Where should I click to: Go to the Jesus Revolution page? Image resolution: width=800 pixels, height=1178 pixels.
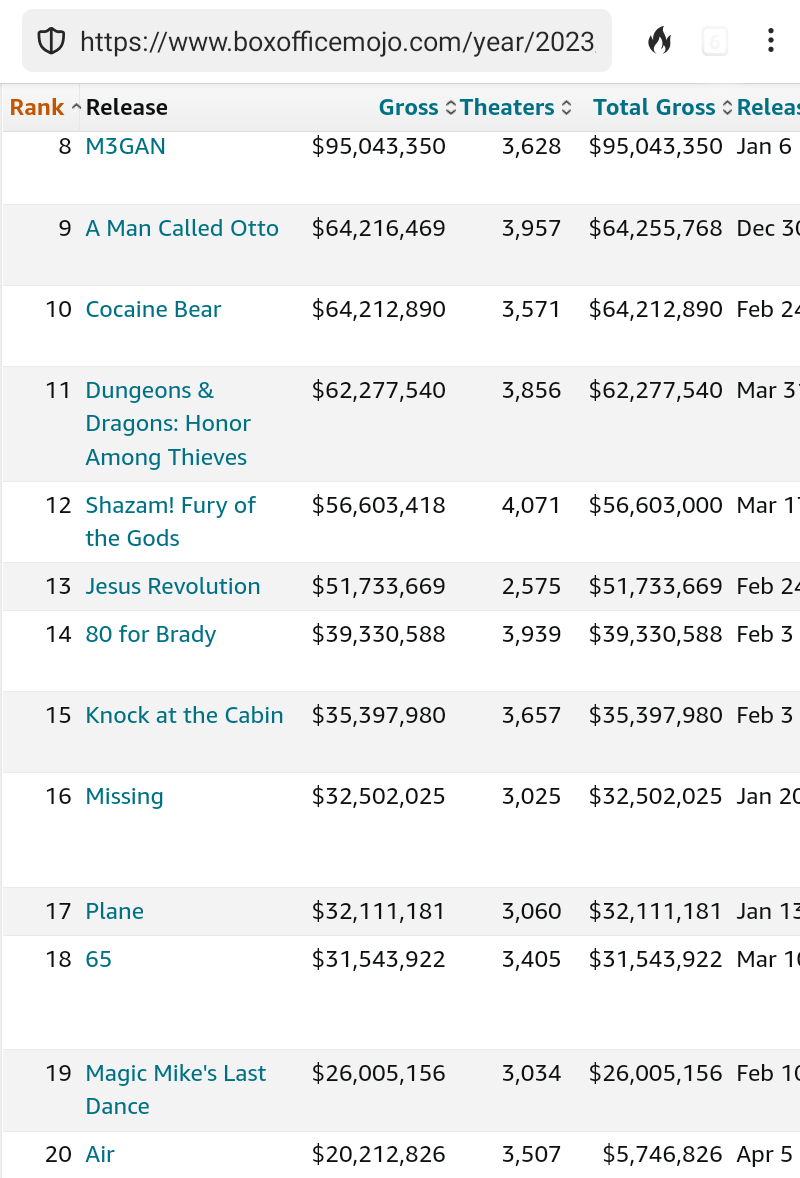[x=173, y=587]
